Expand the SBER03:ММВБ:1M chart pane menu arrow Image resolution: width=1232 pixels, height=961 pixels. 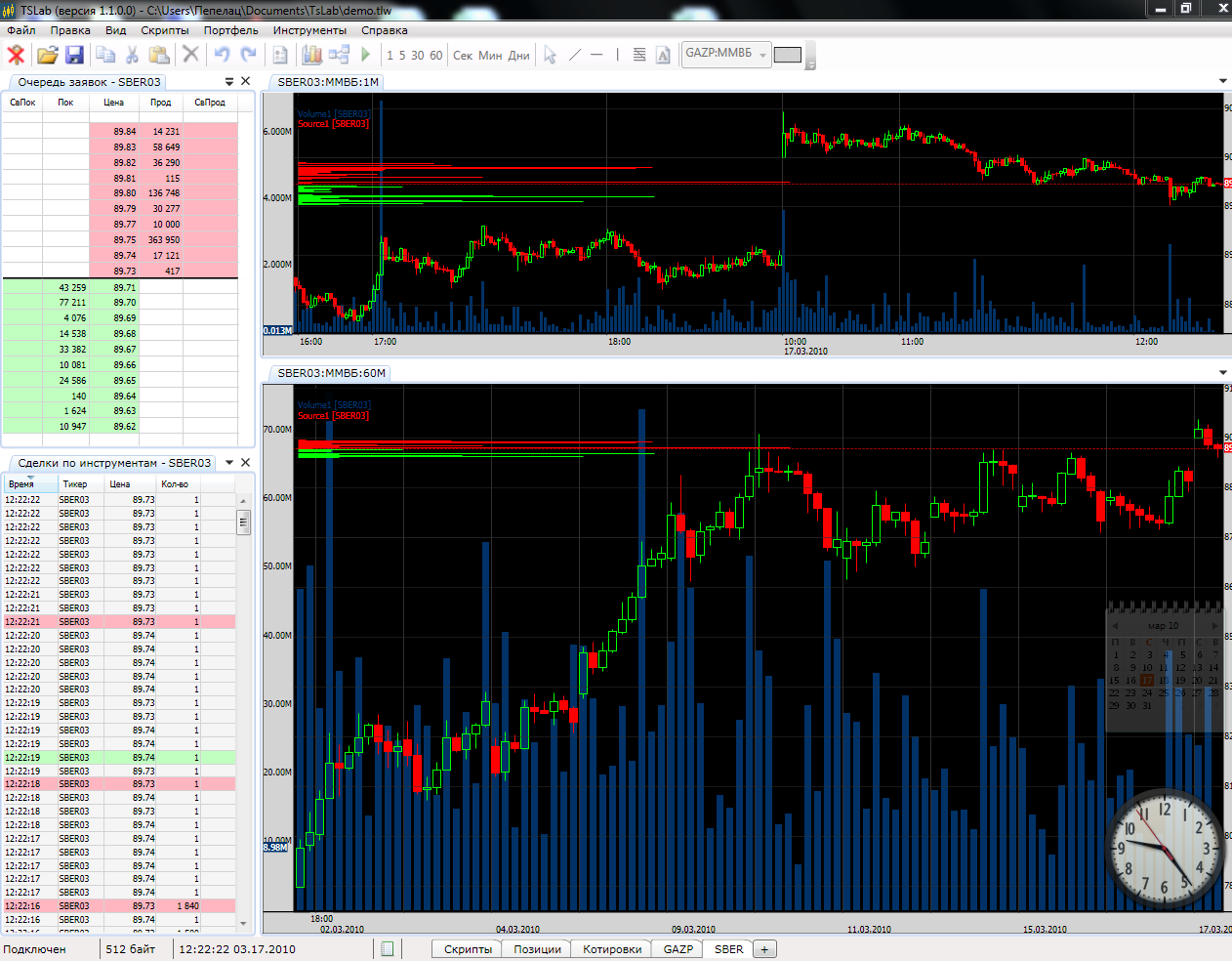pyautogui.click(x=1222, y=82)
